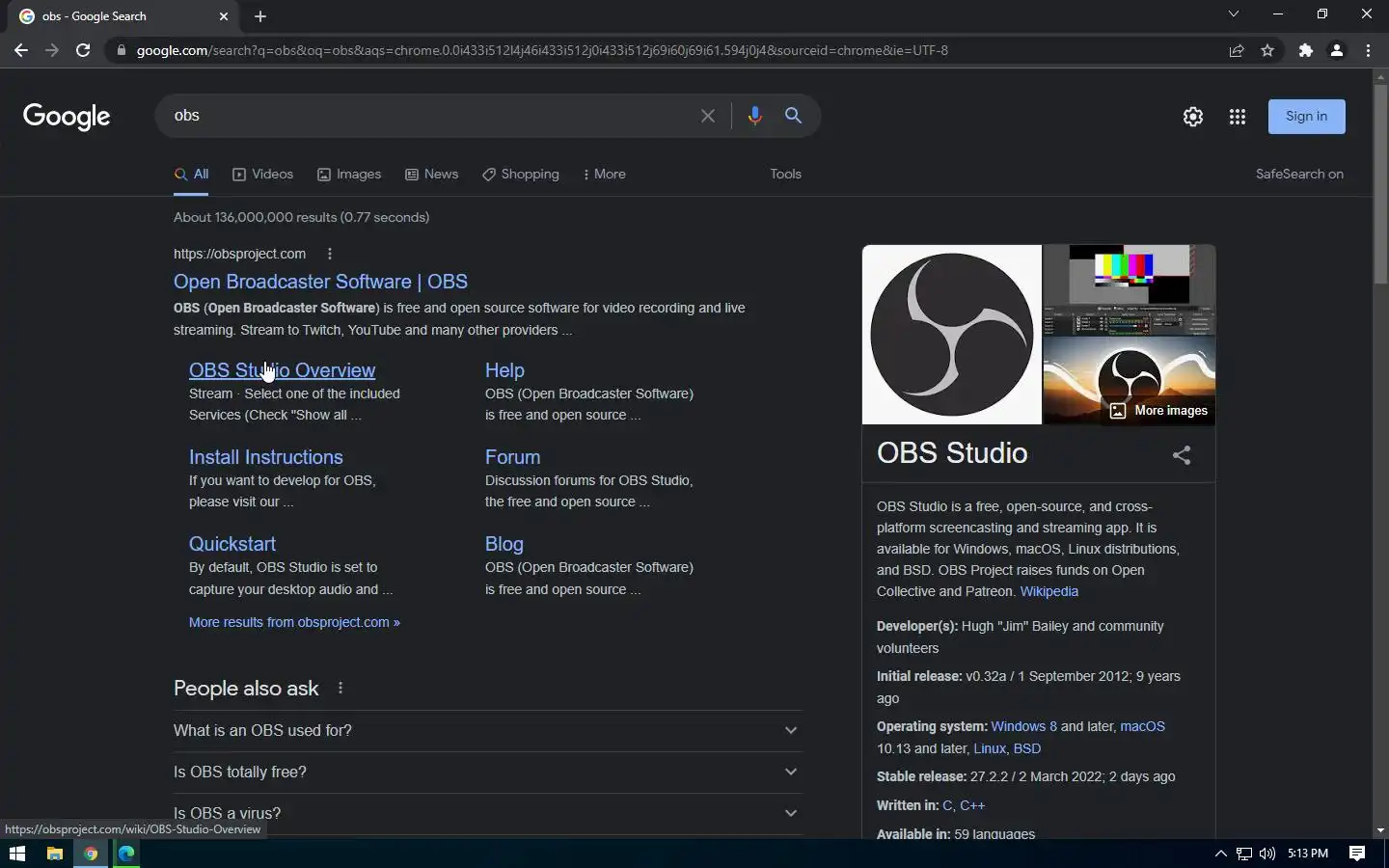The width and height of the screenshot is (1389, 868).
Task: Open the taskbar volume control
Action: 1267,854
